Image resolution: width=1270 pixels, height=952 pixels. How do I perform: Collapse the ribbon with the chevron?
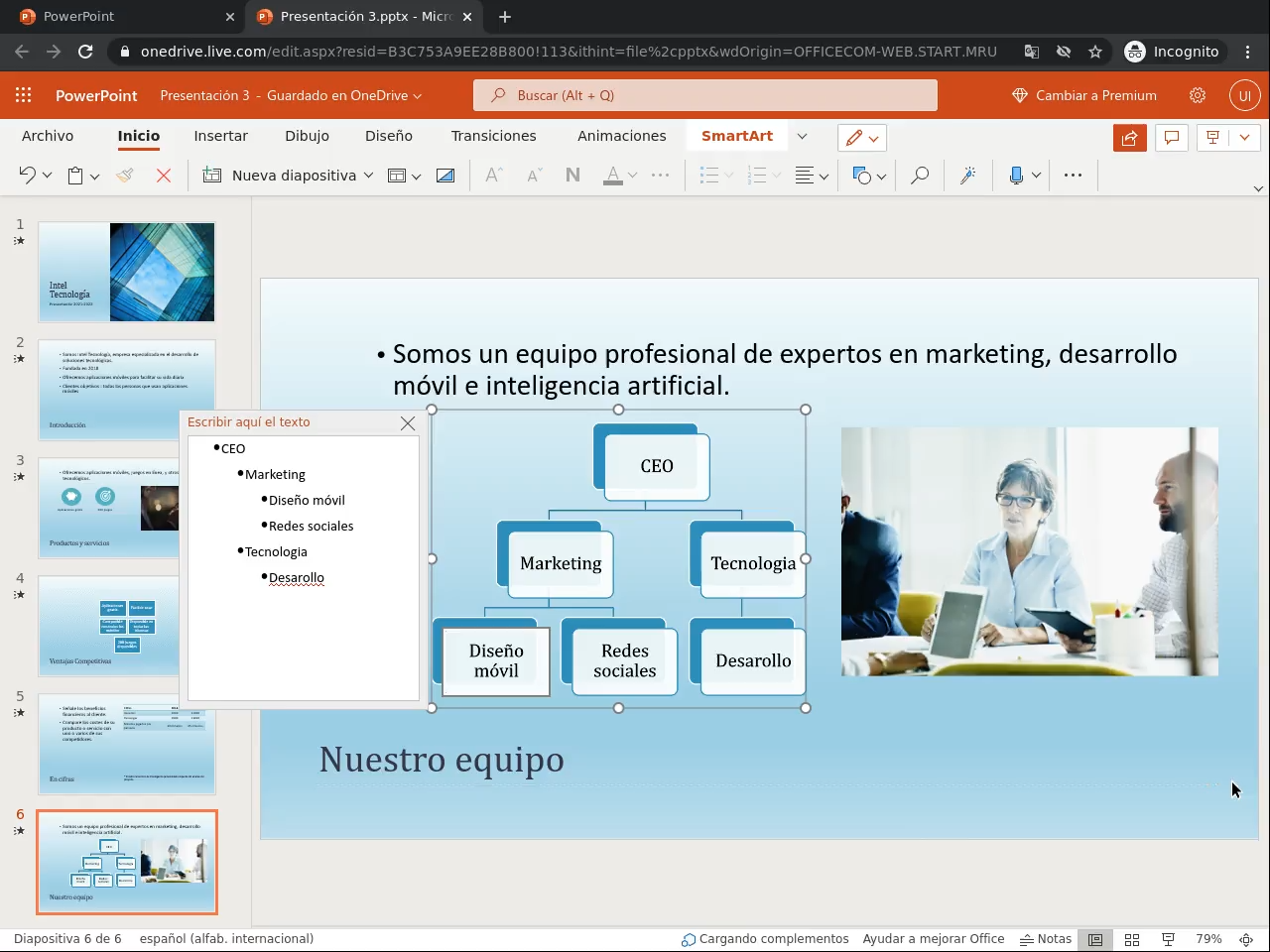(x=1258, y=188)
